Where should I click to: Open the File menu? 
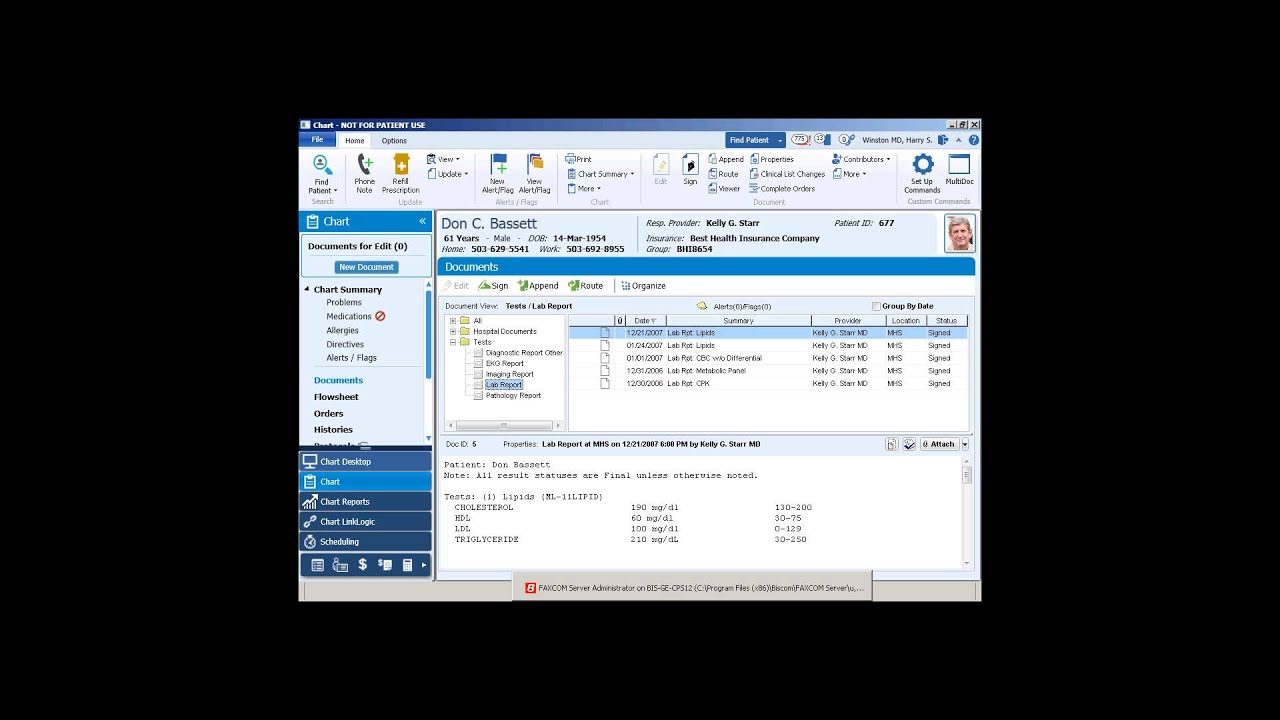317,140
